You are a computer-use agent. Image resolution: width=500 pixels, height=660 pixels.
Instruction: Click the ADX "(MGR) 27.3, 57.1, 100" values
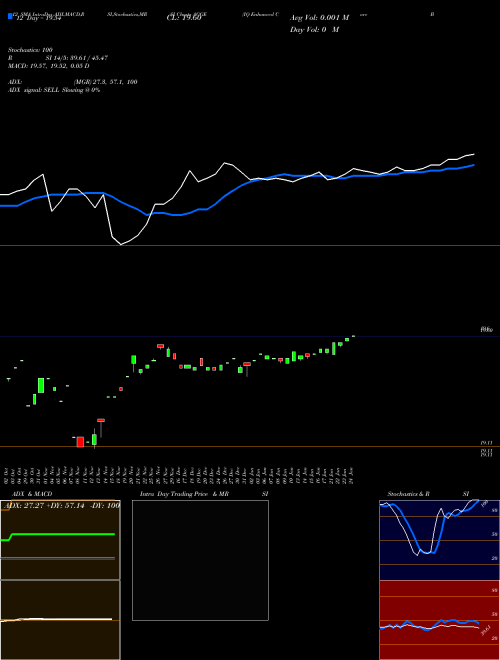click(106, 82)
